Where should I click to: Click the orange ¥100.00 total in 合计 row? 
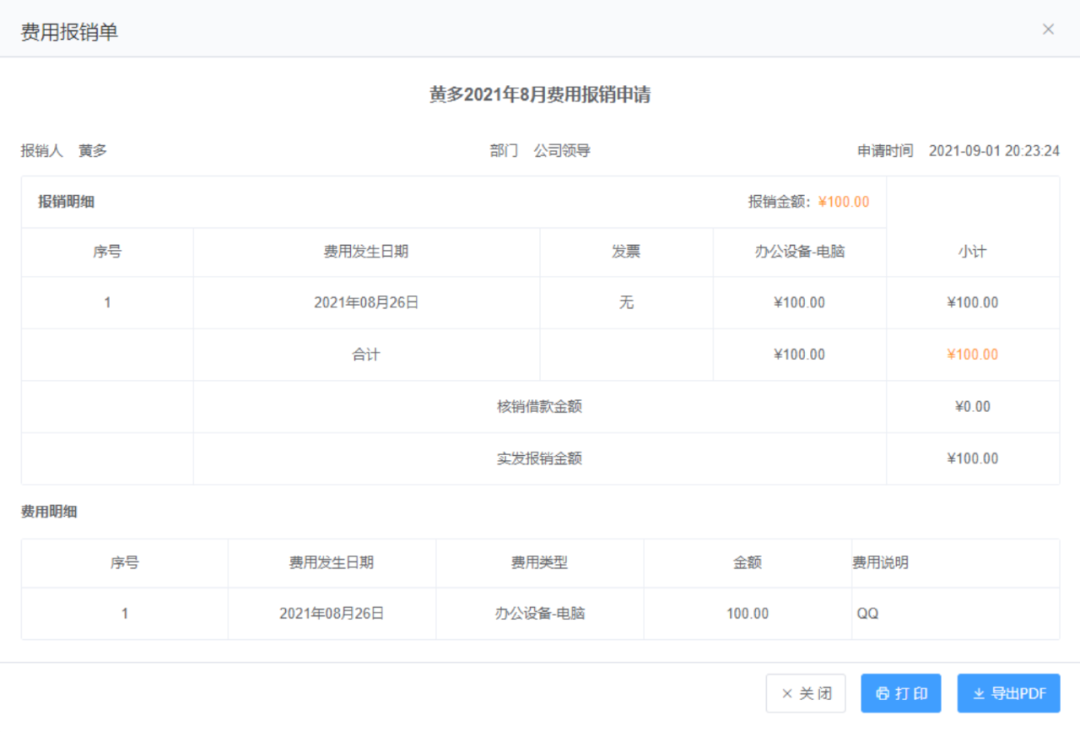tap(973, 355)
